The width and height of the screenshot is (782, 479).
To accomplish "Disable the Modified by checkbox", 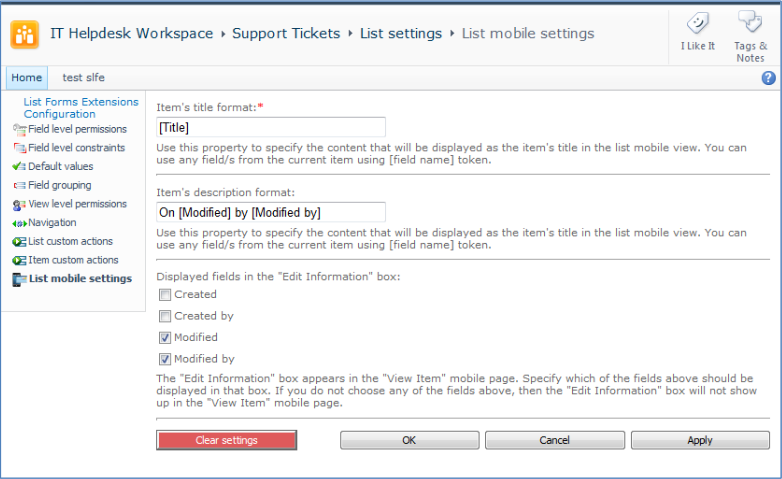I will 165,359.
